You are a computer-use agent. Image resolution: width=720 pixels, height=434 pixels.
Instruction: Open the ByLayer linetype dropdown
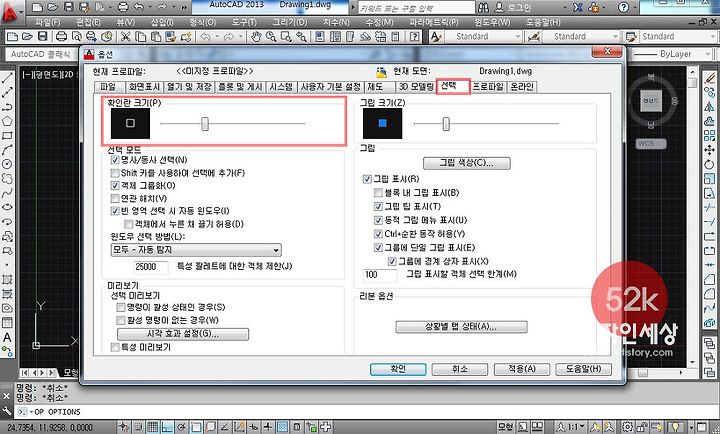pos(673,54)
